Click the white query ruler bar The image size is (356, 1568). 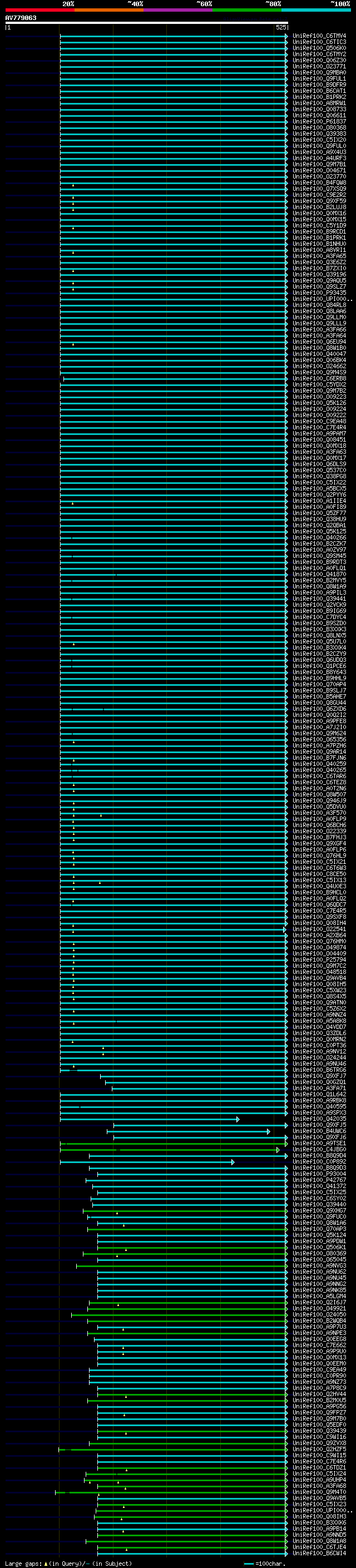[x=147, y=22]
